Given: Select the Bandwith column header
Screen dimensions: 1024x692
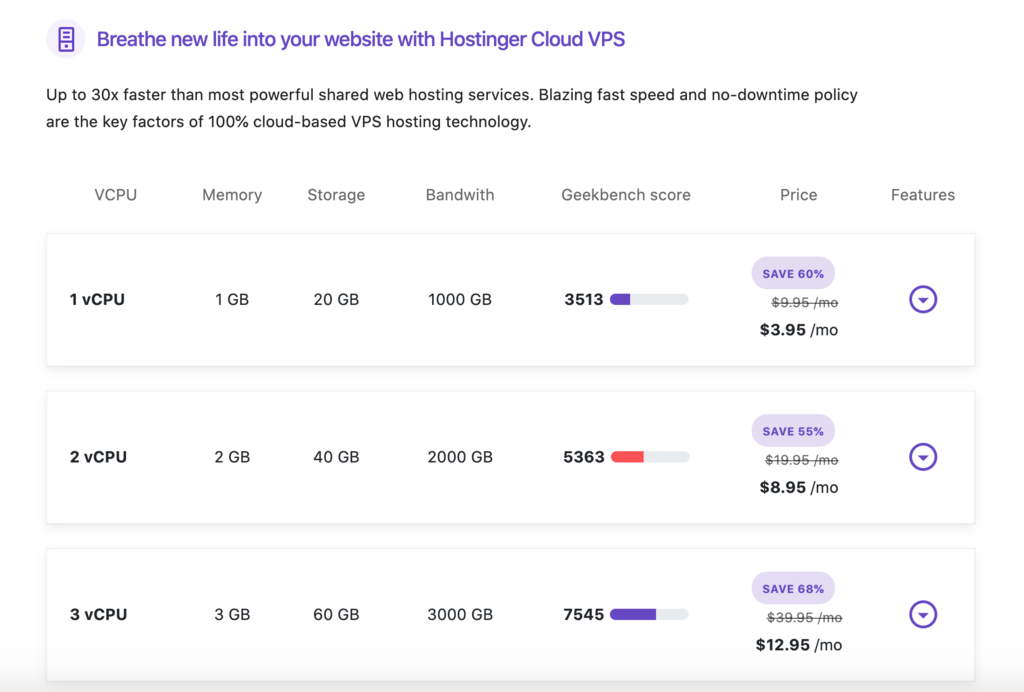Looking at the screenshot, I should (459, 195).
